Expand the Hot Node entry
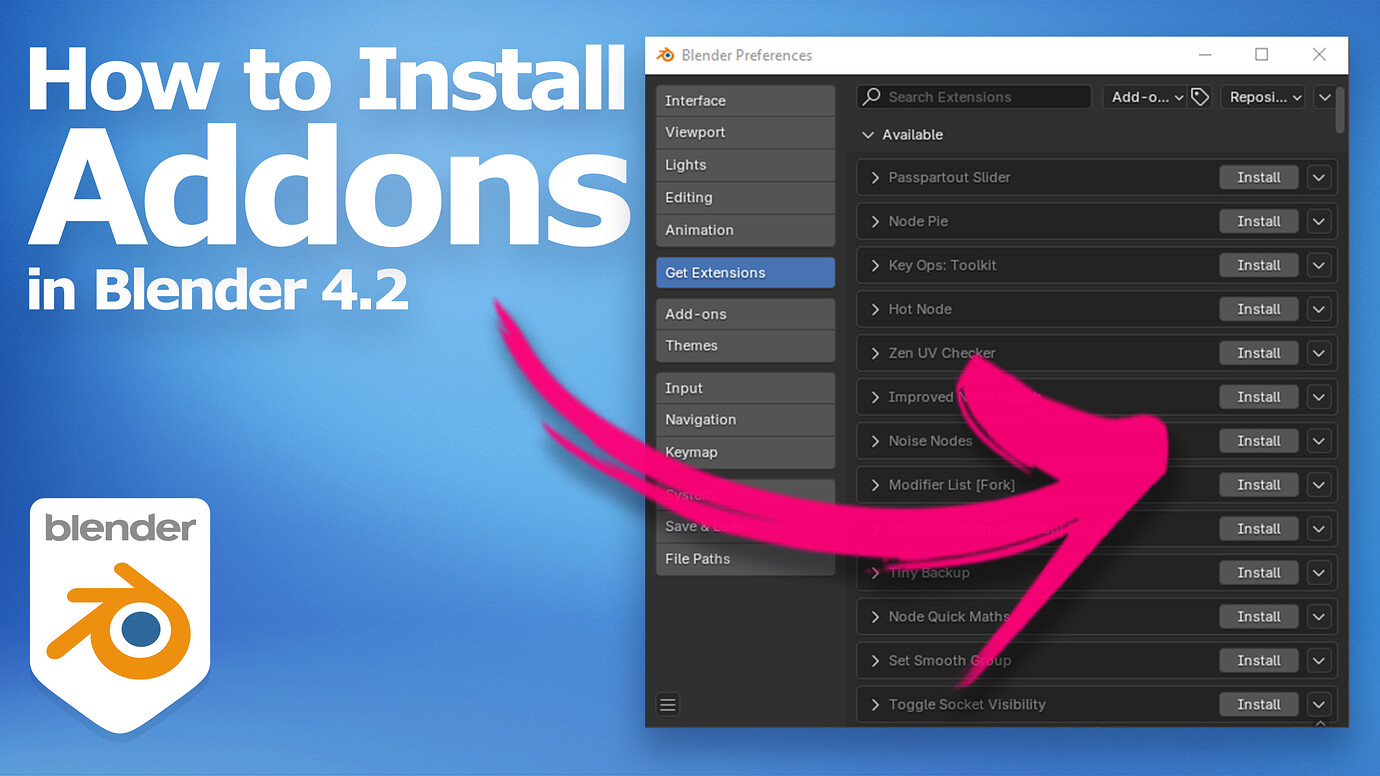This screenshot has height=776, width=1380. tap(875, 310)
